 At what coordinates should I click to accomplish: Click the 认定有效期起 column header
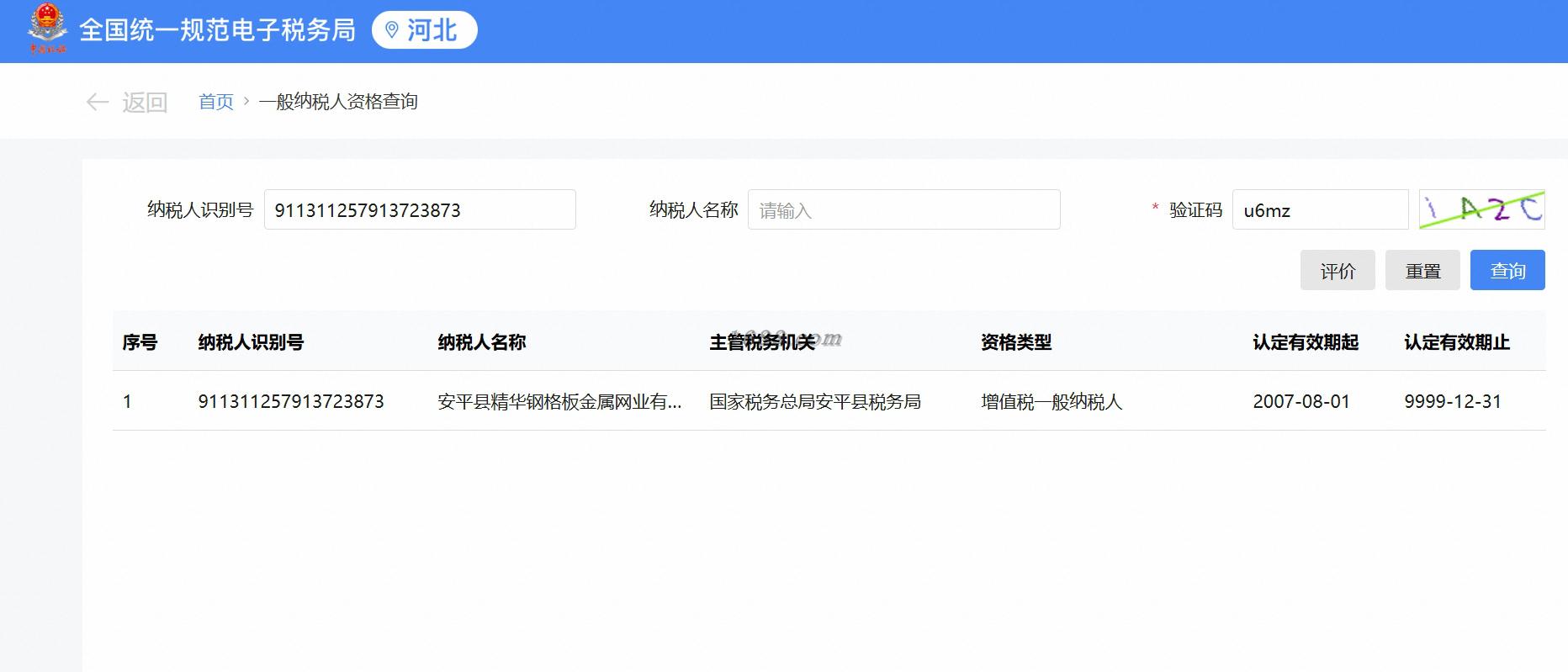[1306, 342]
